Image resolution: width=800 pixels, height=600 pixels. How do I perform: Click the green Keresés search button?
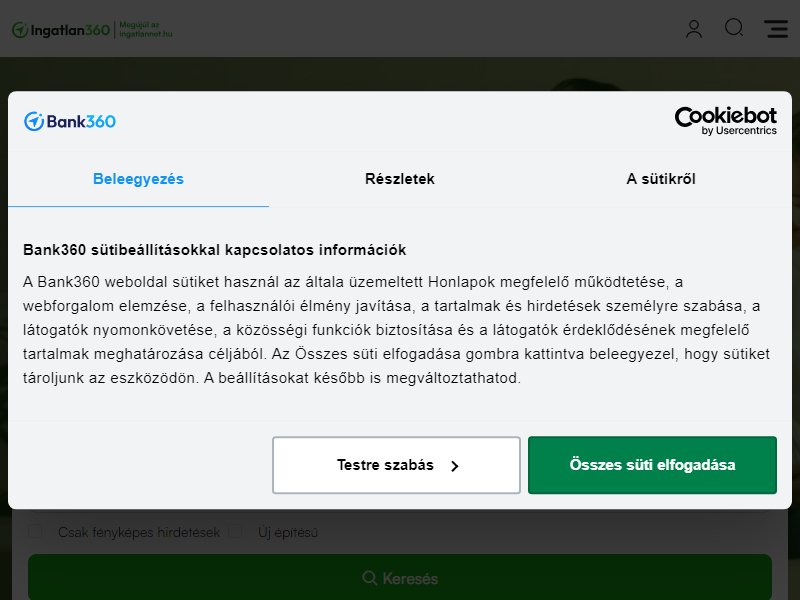400,579
